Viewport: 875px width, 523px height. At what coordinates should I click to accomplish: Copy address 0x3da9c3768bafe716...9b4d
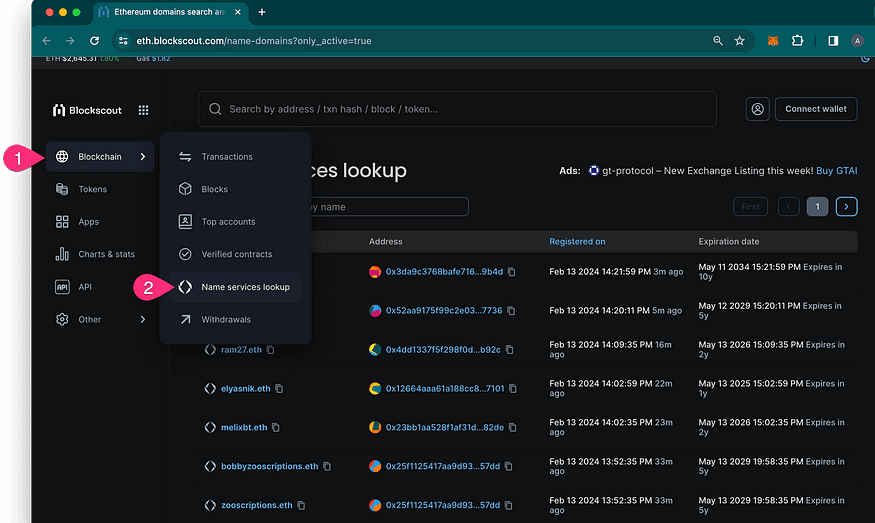coord(511,272)
